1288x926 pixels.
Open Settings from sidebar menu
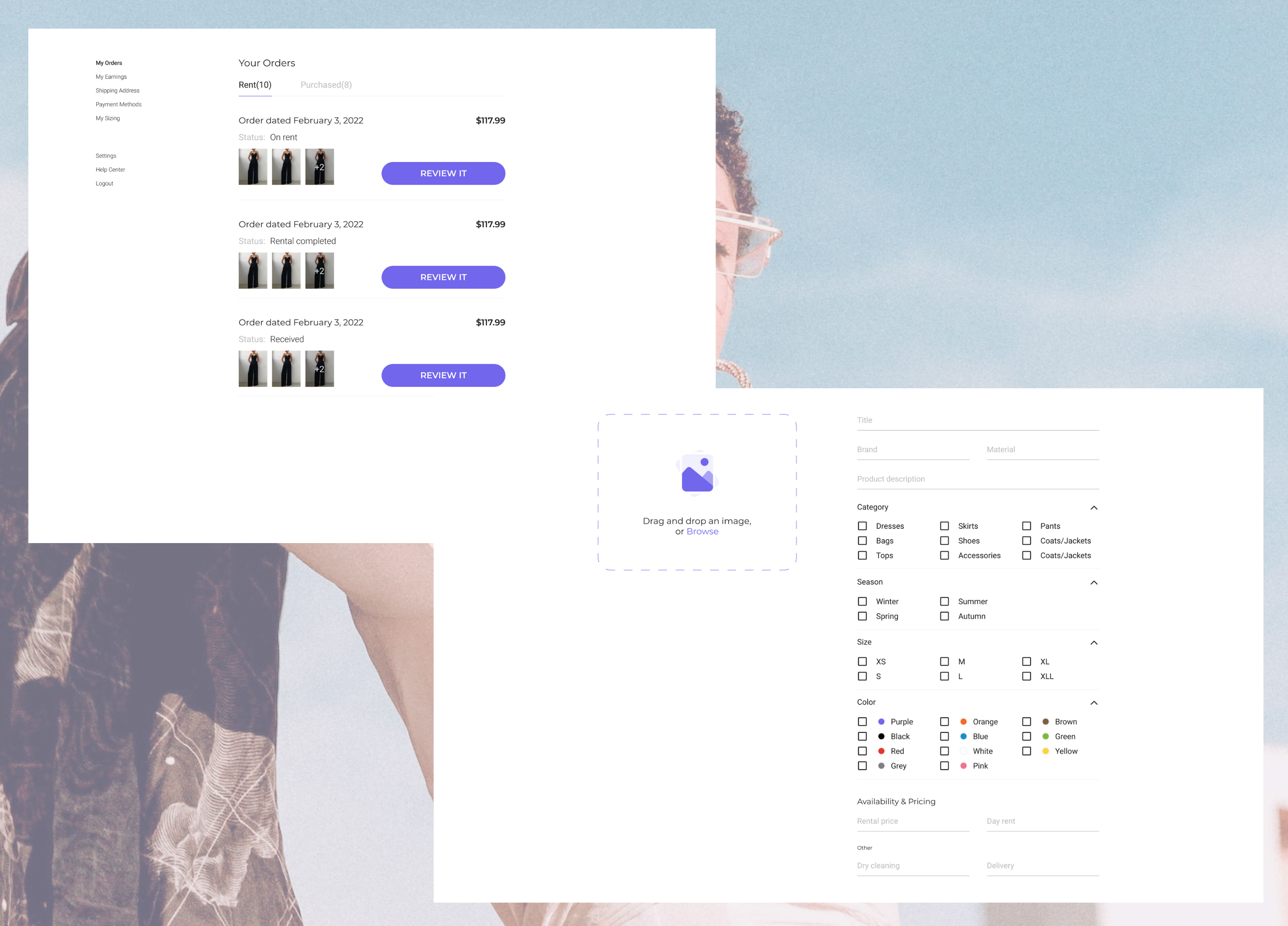[x=106, y=155]
